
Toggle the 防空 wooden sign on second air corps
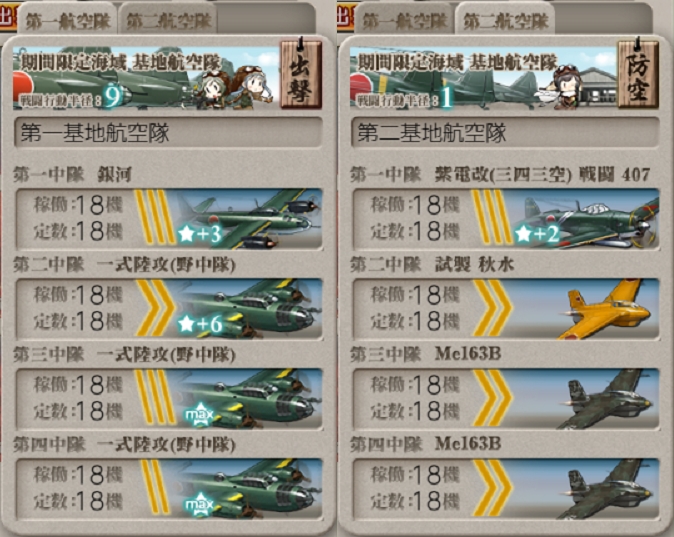[638, 73]
